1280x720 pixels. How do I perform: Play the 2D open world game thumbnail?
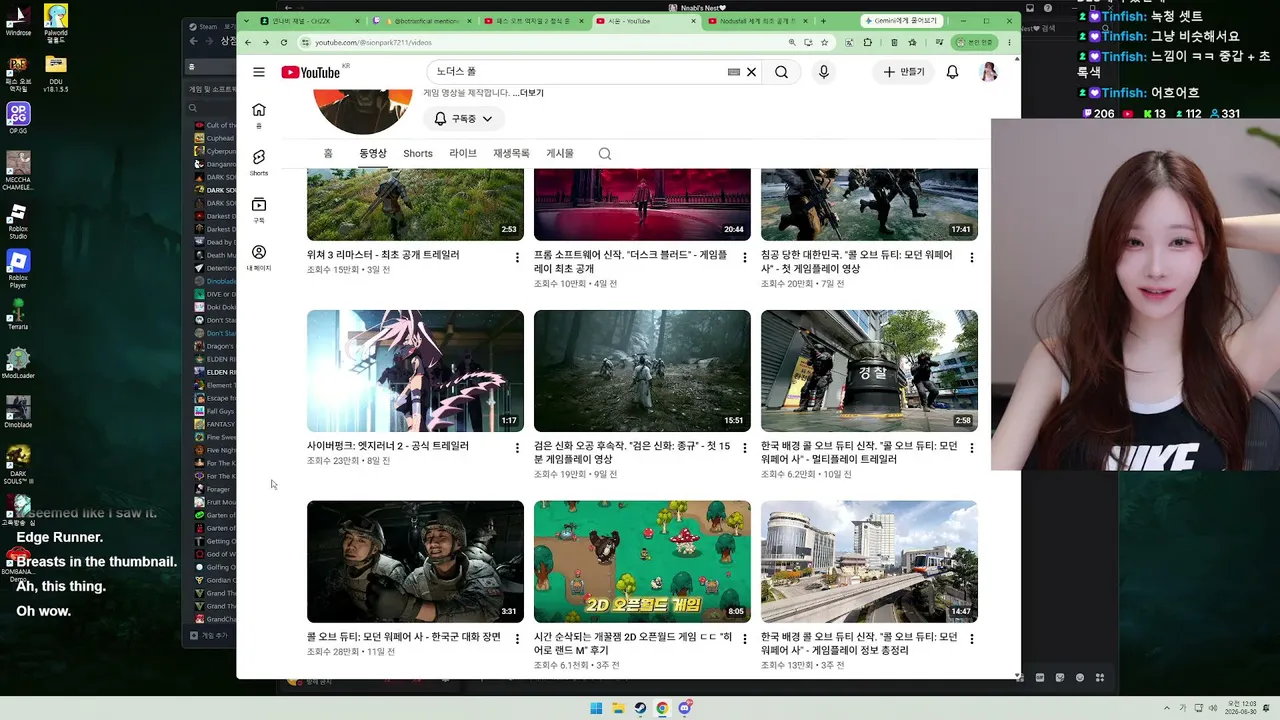click(x=642, y=562)
